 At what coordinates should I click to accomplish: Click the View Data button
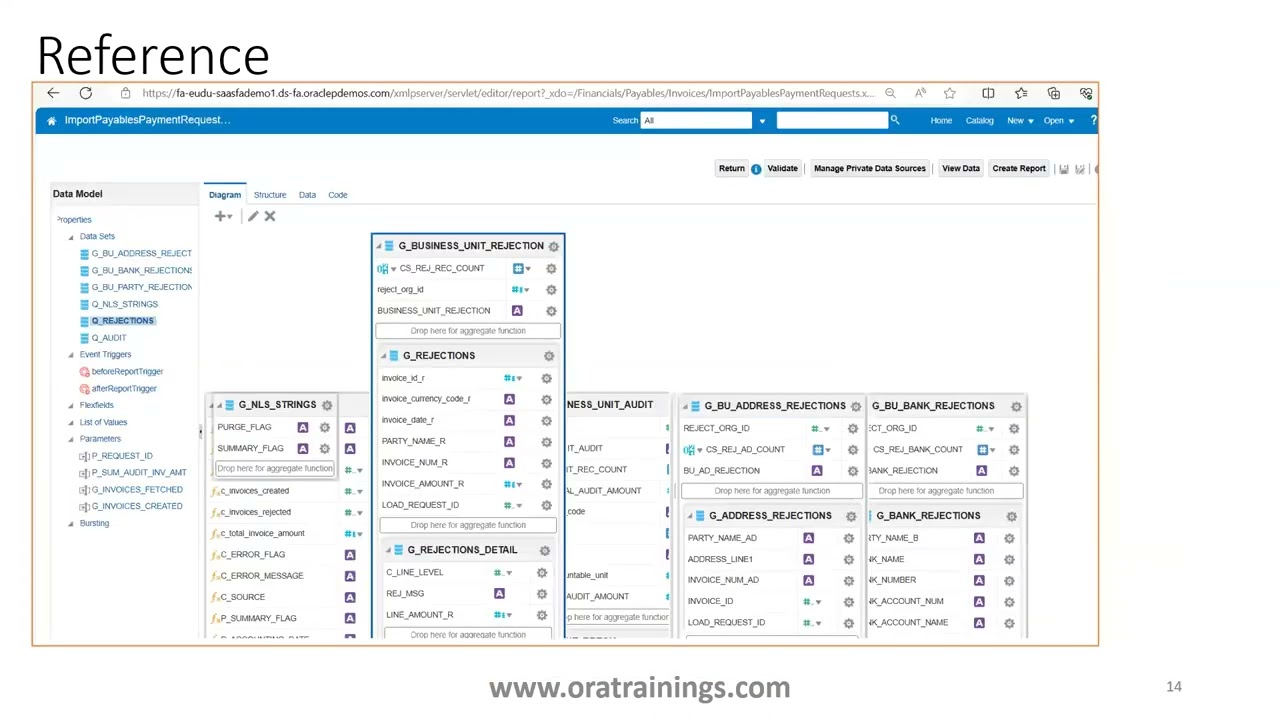pos(961,169)
